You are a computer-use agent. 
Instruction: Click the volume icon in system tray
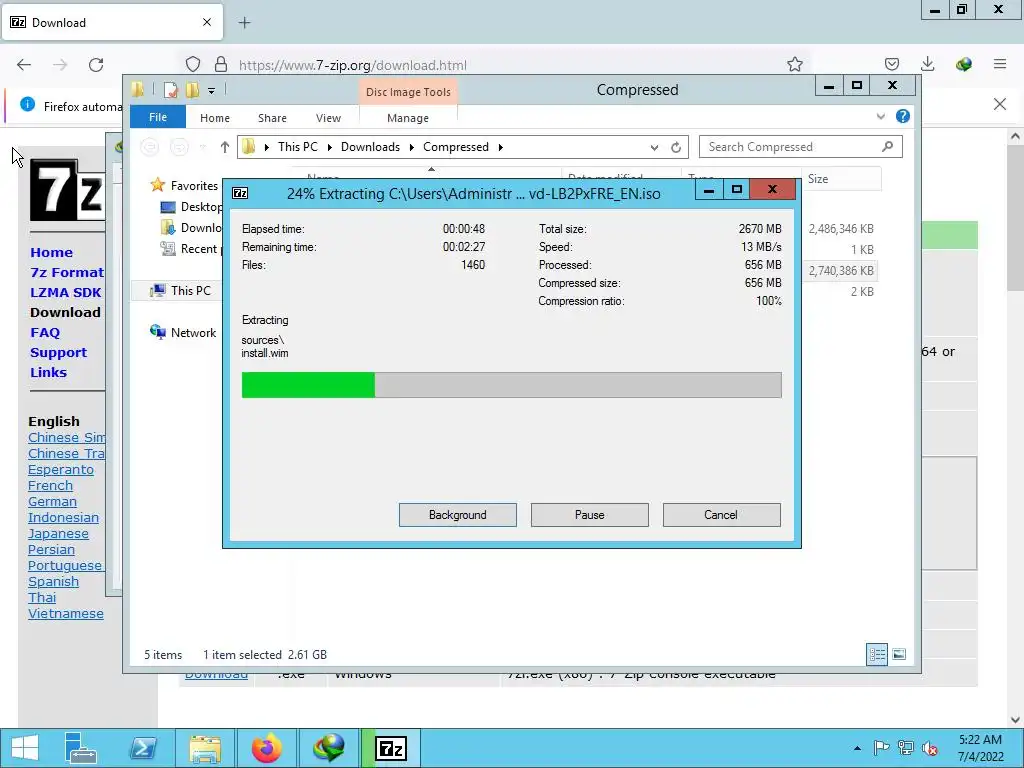929,748
